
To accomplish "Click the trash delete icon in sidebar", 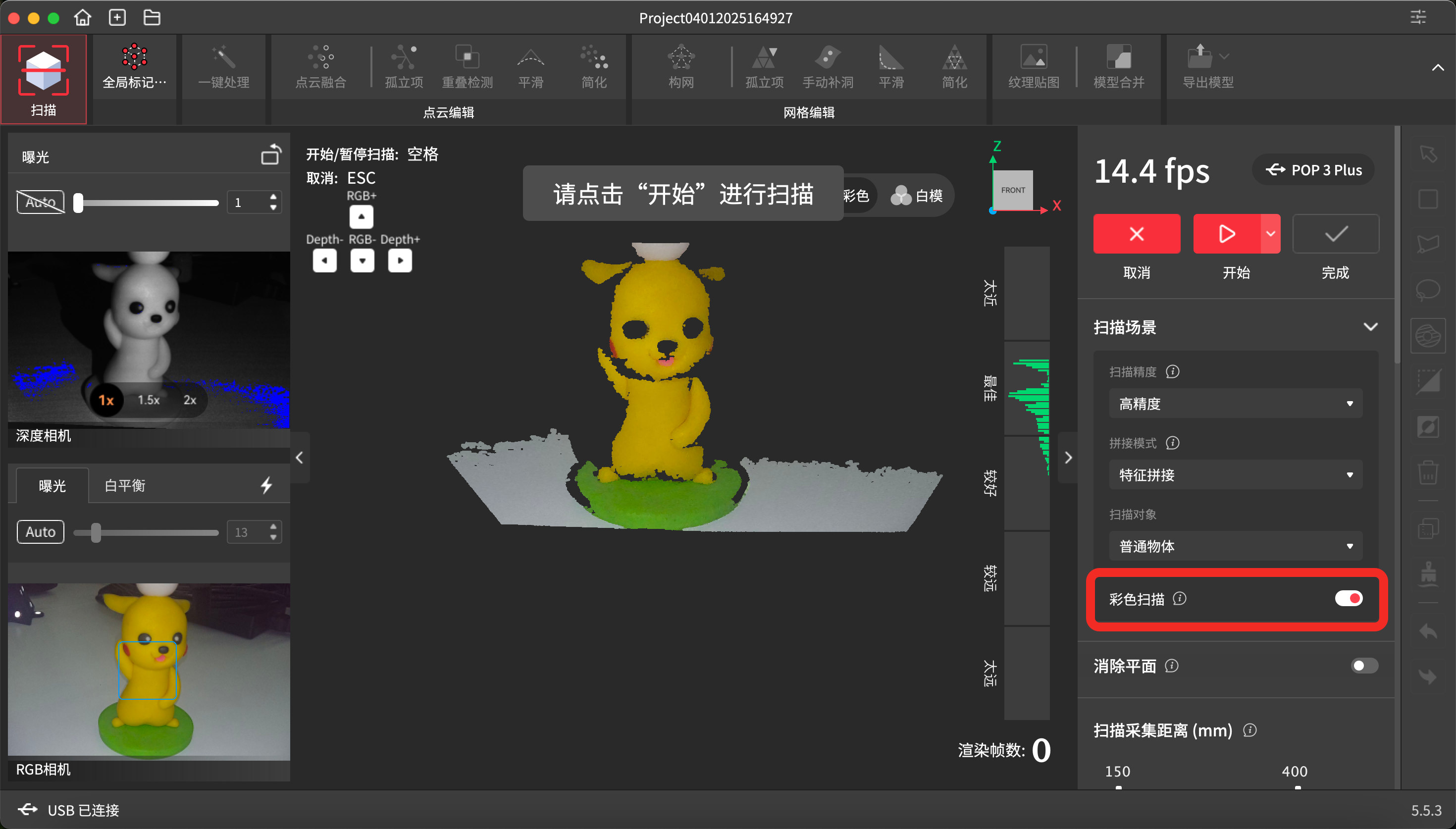I will (1428, 472).
